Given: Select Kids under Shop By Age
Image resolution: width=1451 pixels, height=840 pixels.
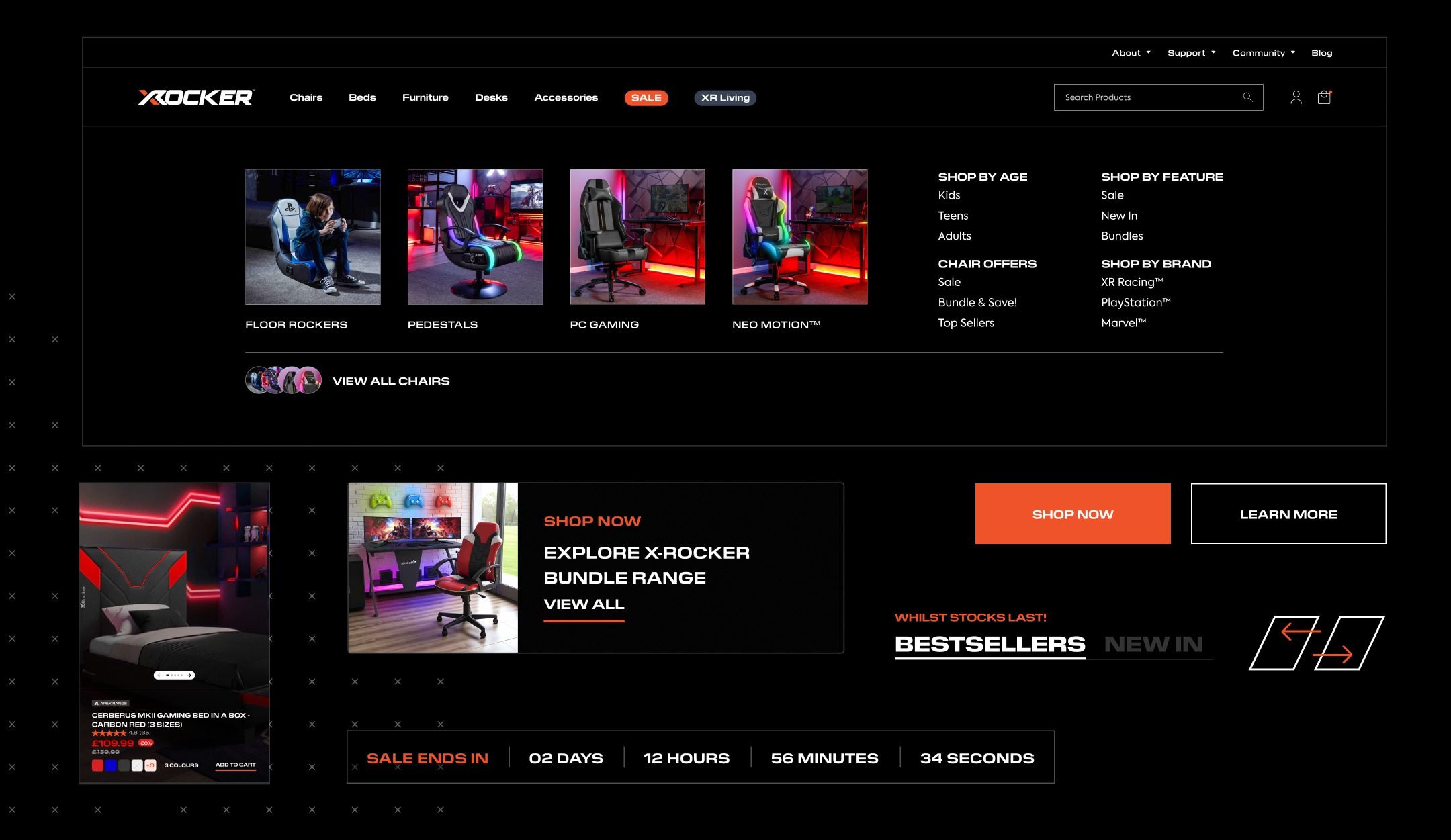Looking at the screenshot, I should point(949,195).
